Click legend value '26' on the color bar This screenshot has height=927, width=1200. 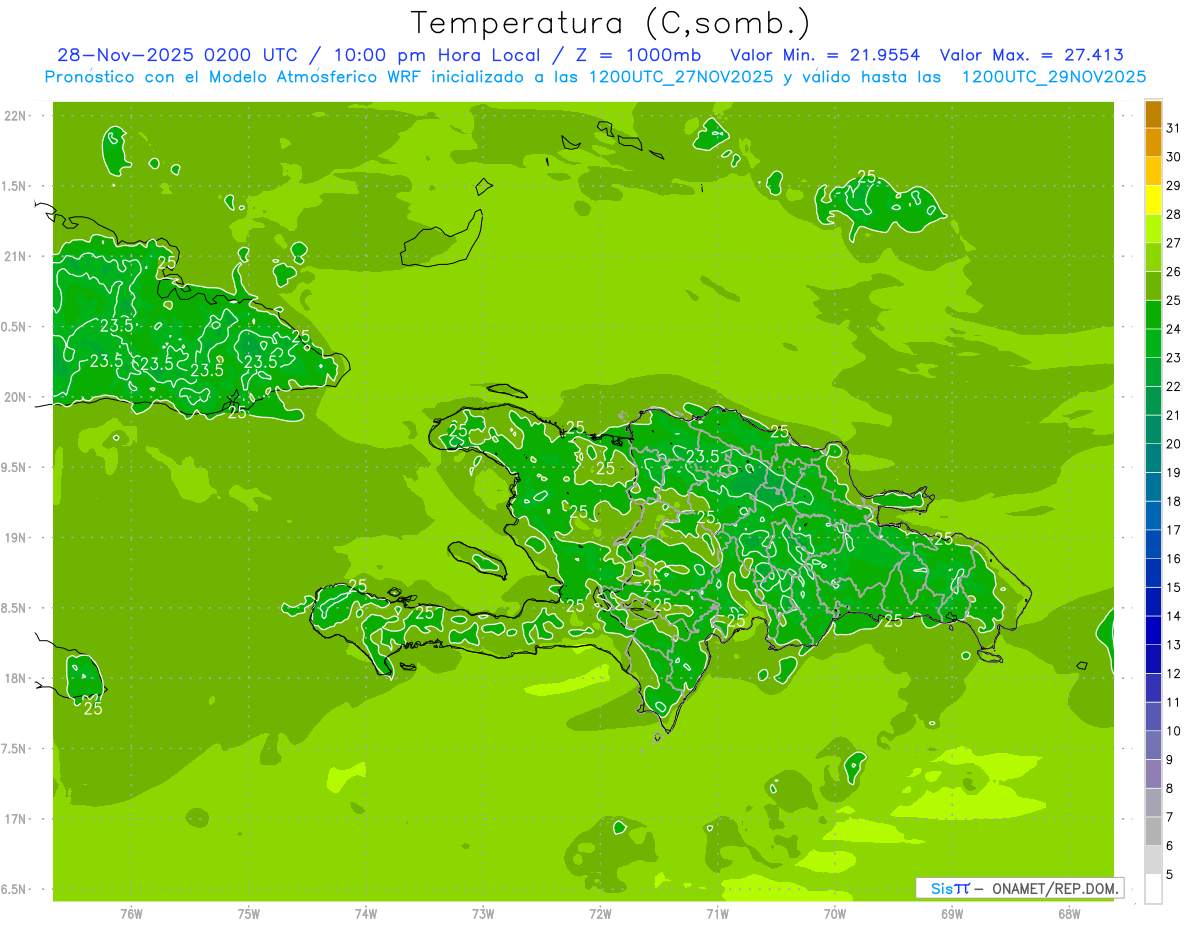(x=1174, y=271)
